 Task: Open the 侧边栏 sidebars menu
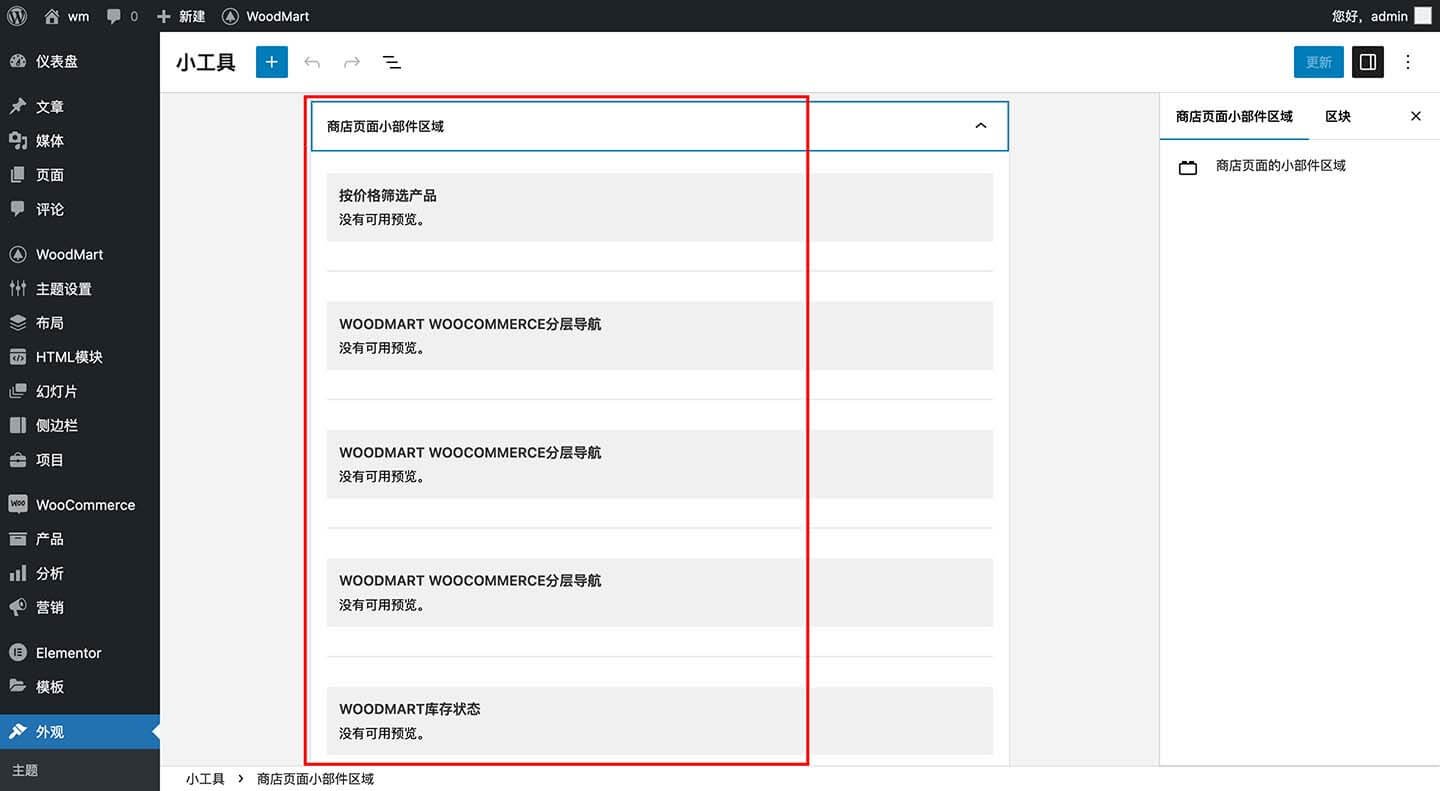80,425
